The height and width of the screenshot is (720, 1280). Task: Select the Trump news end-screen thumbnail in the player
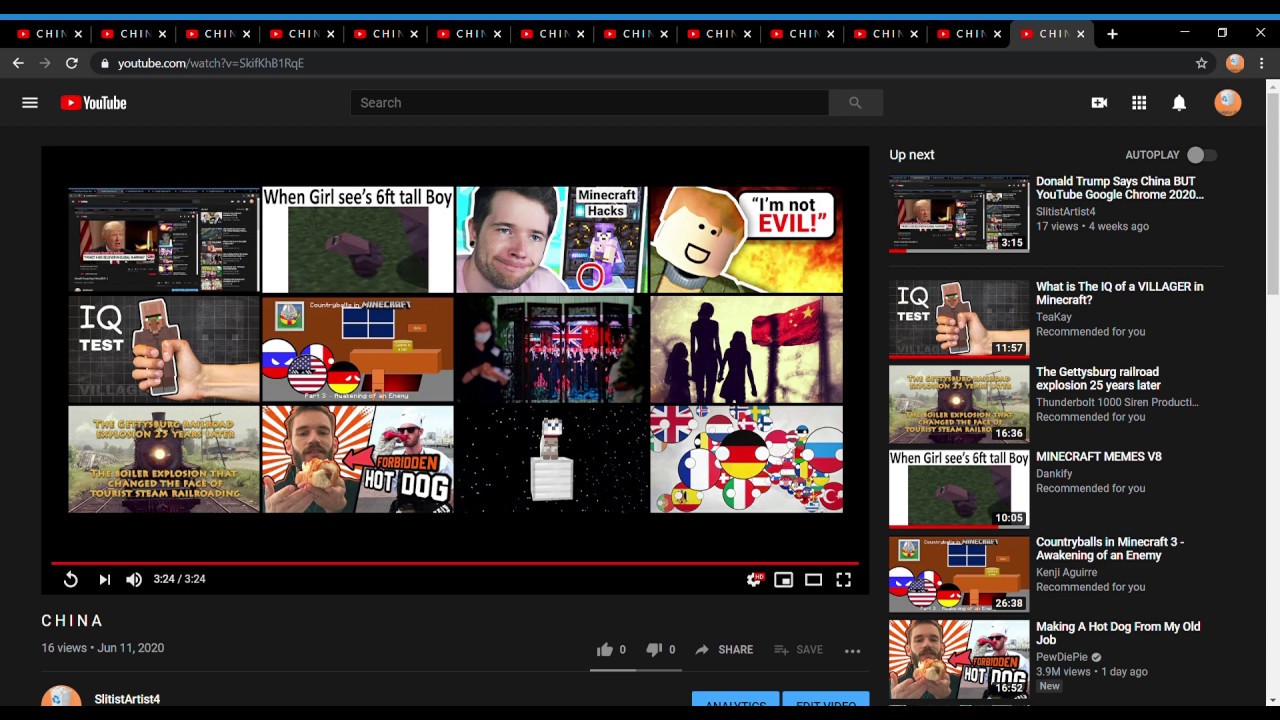point(164,240)
